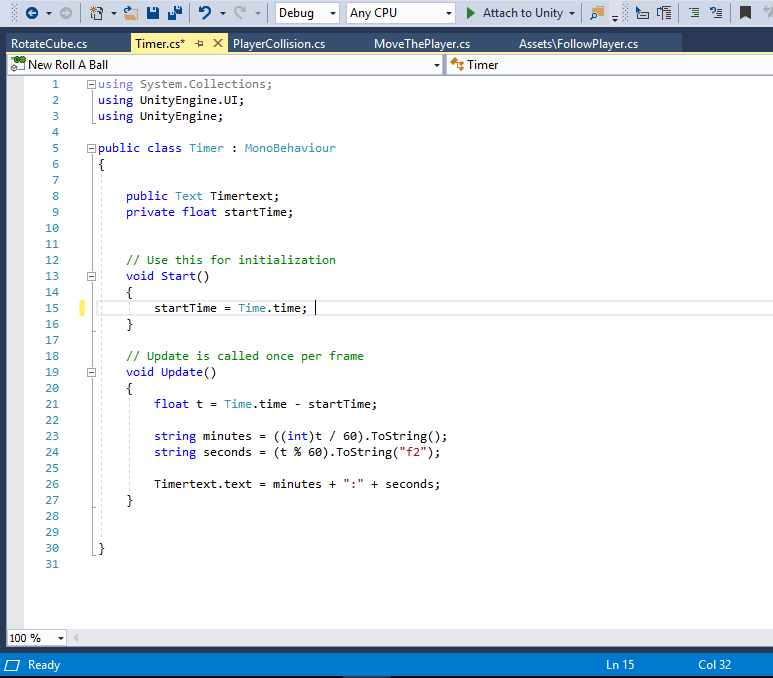The width and height of the screenshot is (773, 678).
Task: Open the Debug configuration dropdown
Action: 307,13
